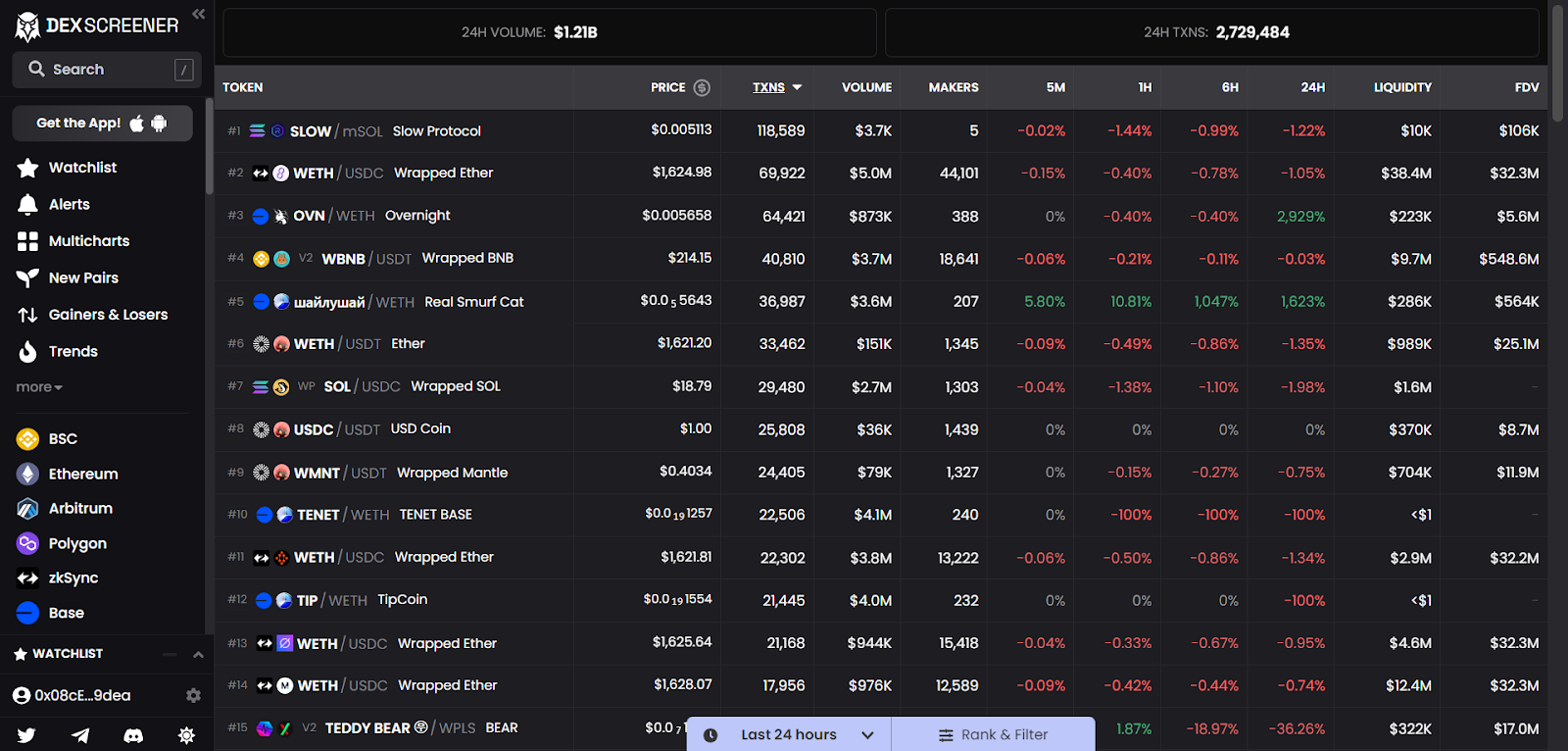Sort by the FDV column header
The image size is (1568, 751).
pyautogui.click(x=1527, y=88)
